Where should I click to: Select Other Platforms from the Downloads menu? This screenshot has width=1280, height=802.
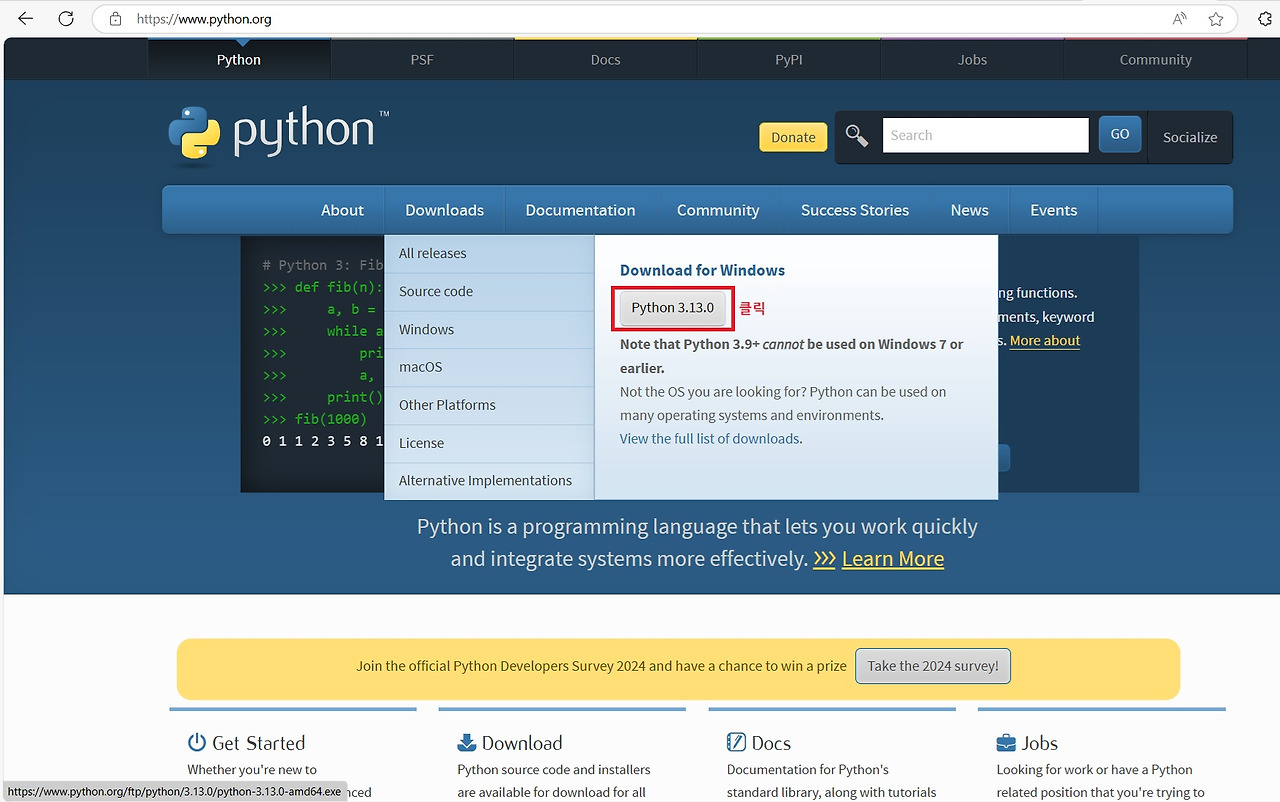(x=489, y=405)
